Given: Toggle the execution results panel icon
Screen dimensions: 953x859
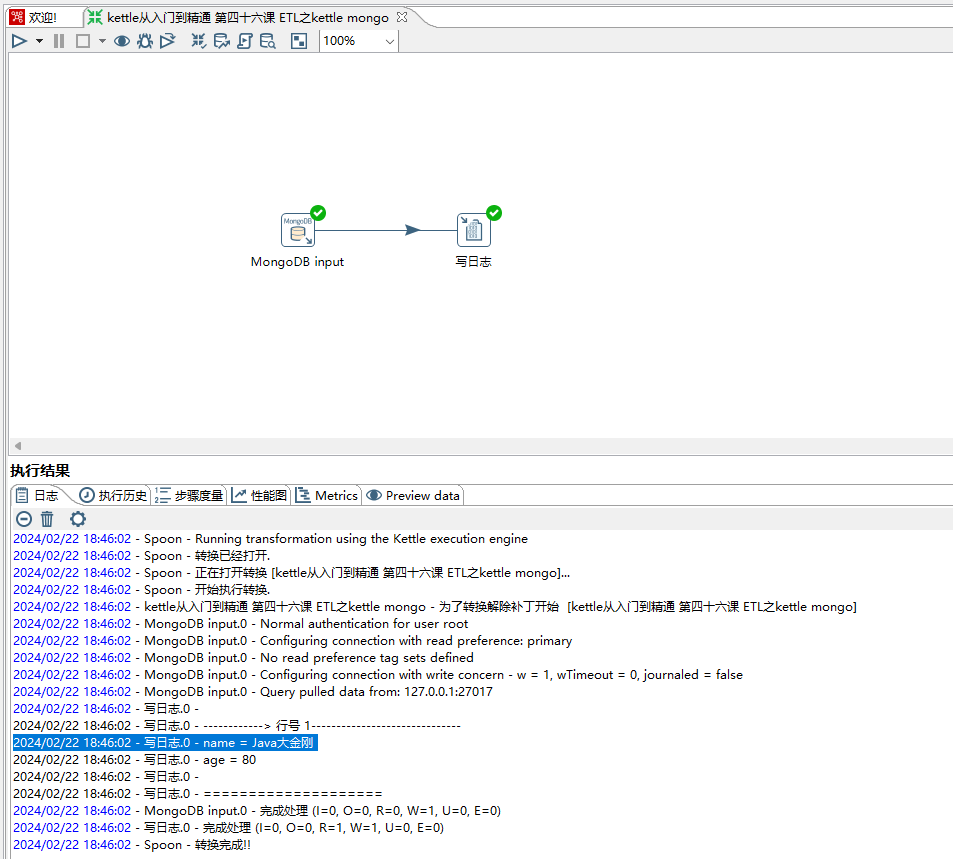Looking at the screenshot, I should [298, 41].
